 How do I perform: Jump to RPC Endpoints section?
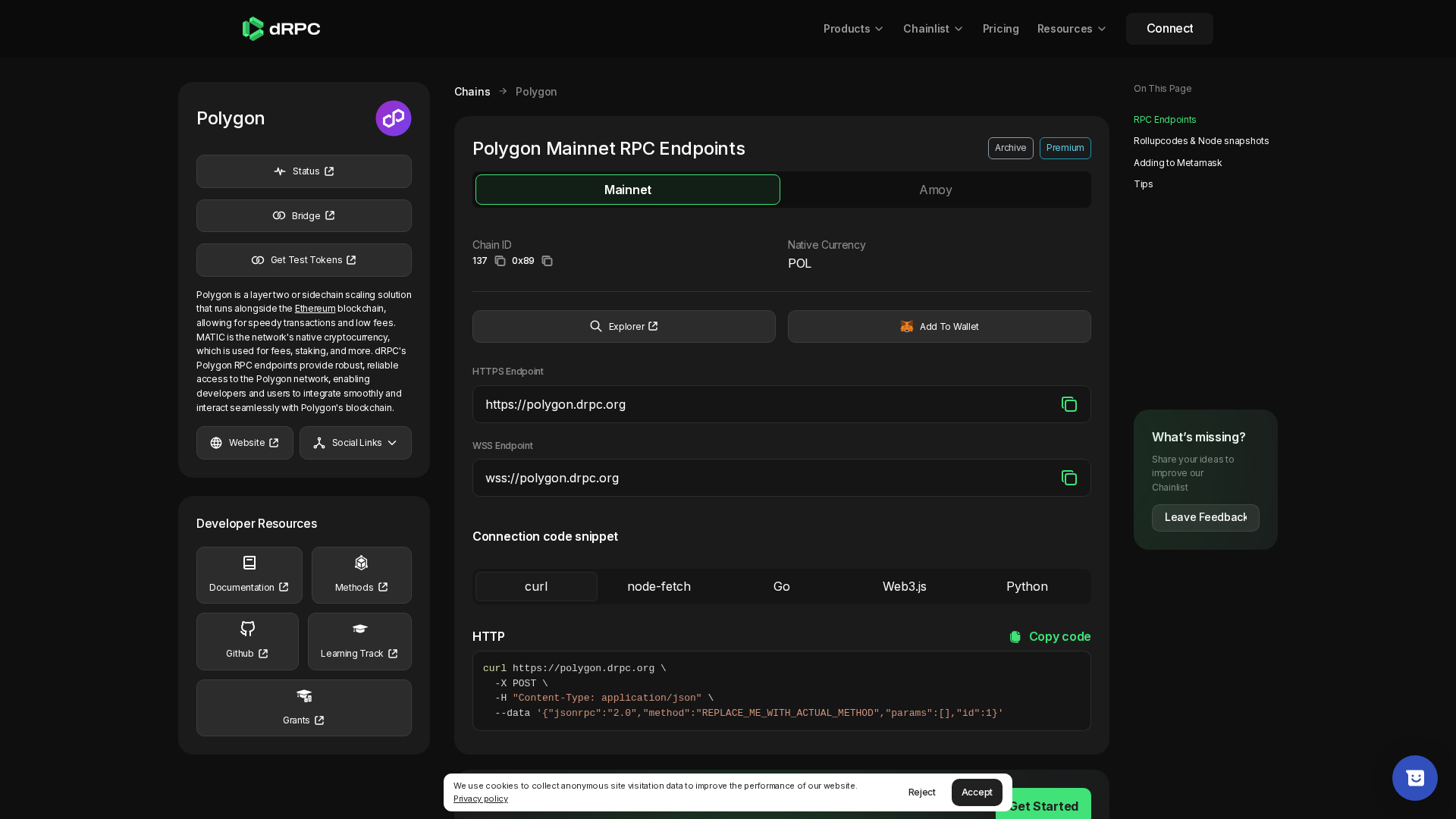tap(1165, 120)
